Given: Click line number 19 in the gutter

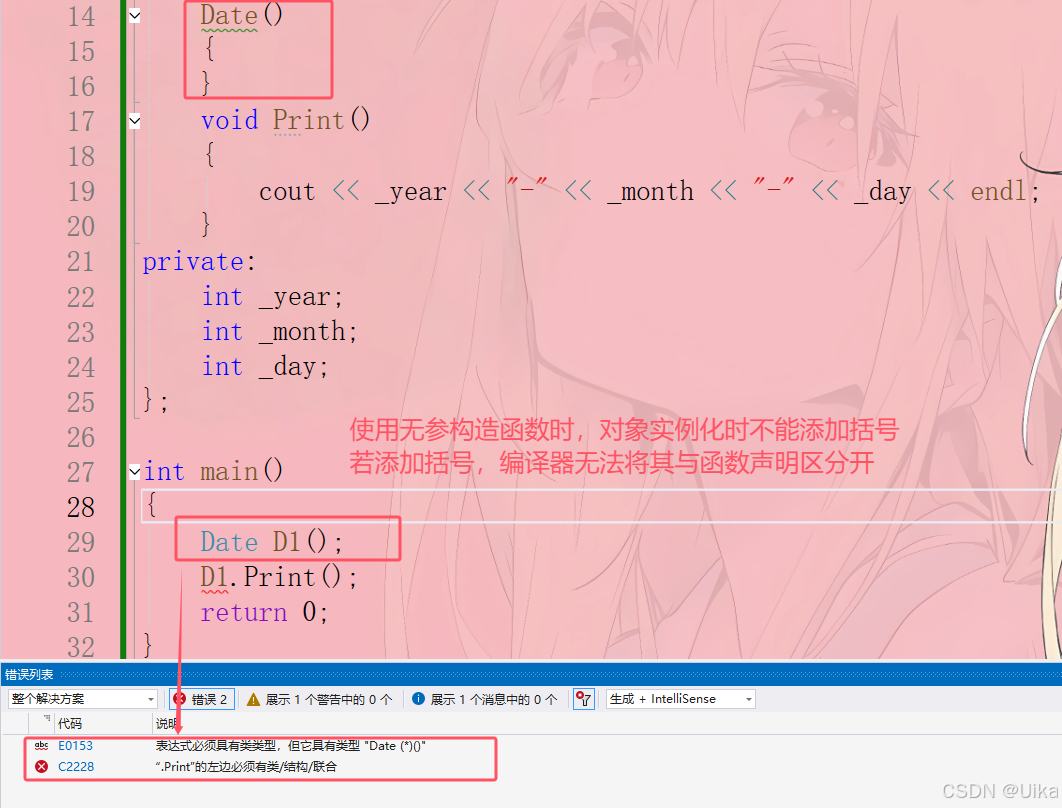Looking at the screenshot, I should (81, 192).
